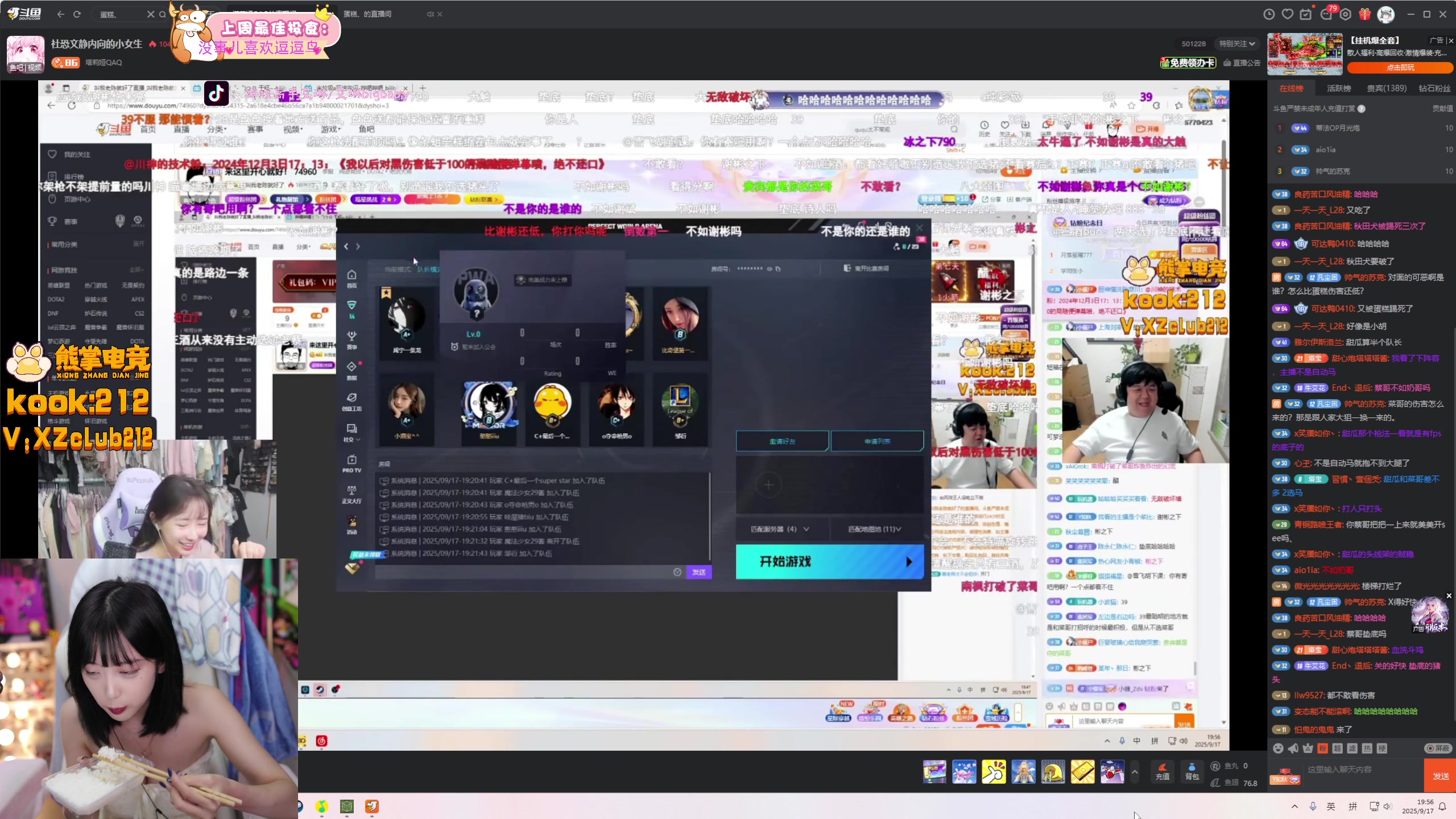Switch to the 活跃榜 tab
1456x819 pixels.
click(x=1339, y=89)
